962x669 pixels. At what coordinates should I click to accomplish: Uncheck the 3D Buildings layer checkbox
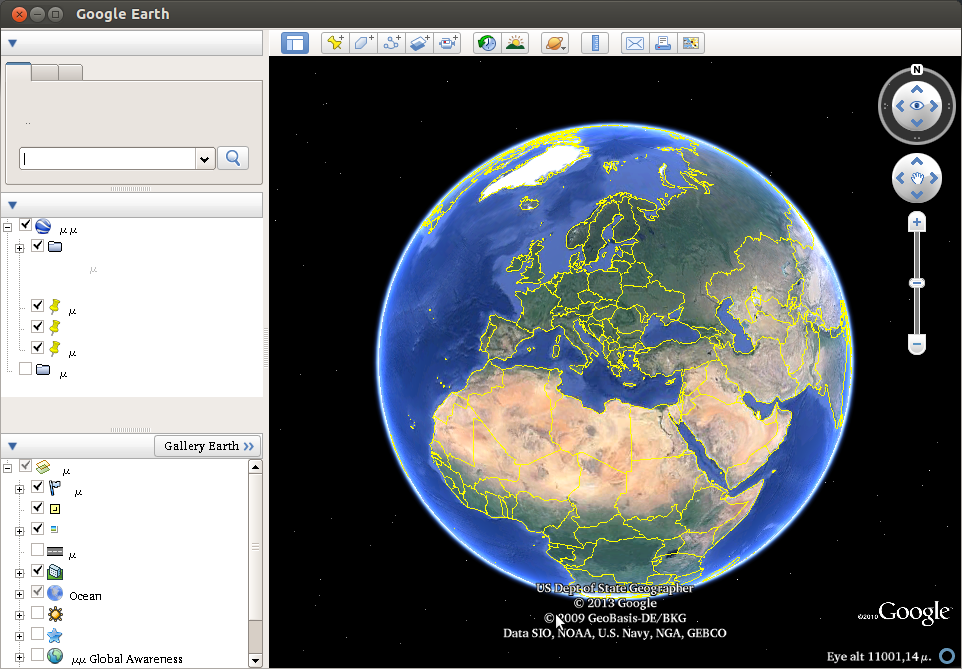tap(37, 570)
